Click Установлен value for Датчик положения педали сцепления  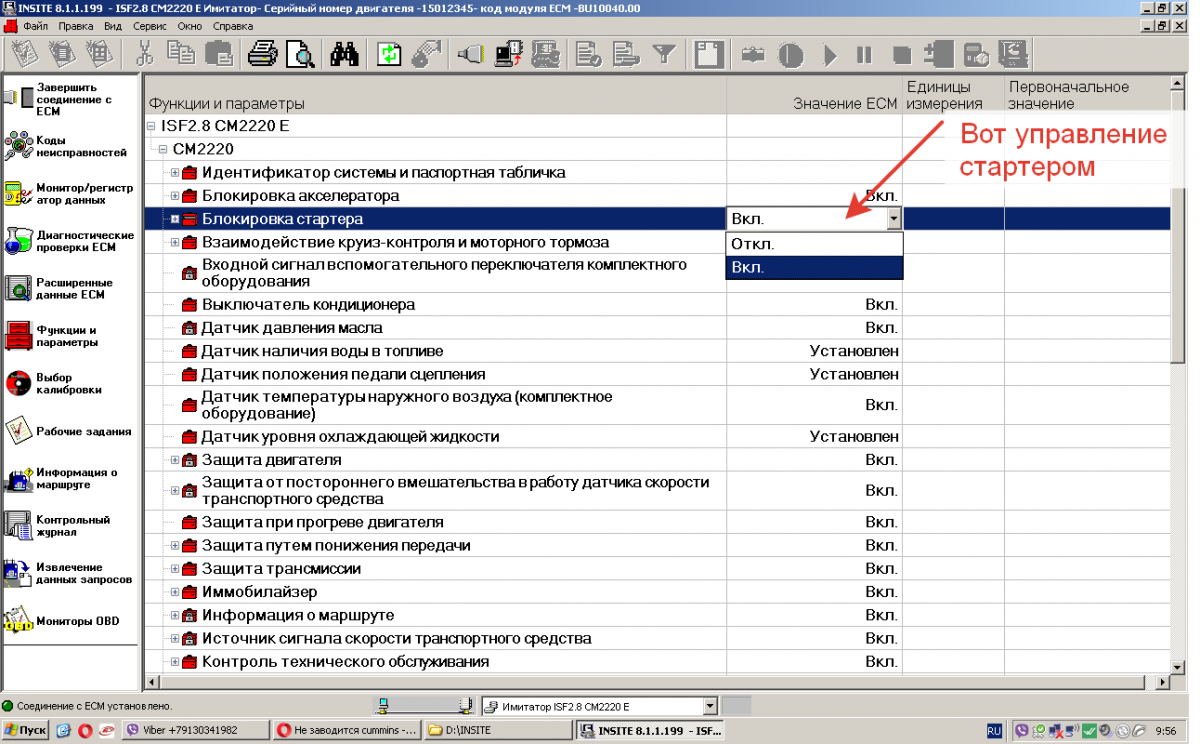(854, 374)
